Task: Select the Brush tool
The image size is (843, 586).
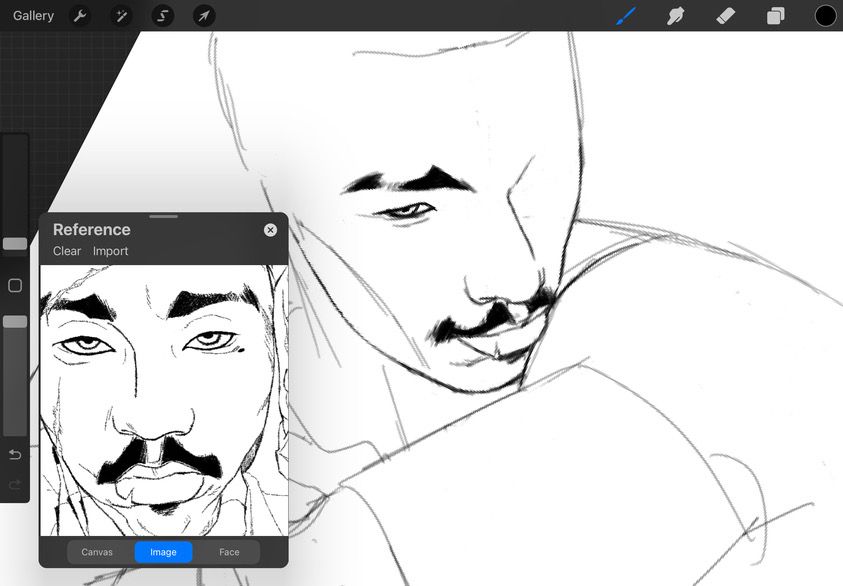Action: coord(626,16)
